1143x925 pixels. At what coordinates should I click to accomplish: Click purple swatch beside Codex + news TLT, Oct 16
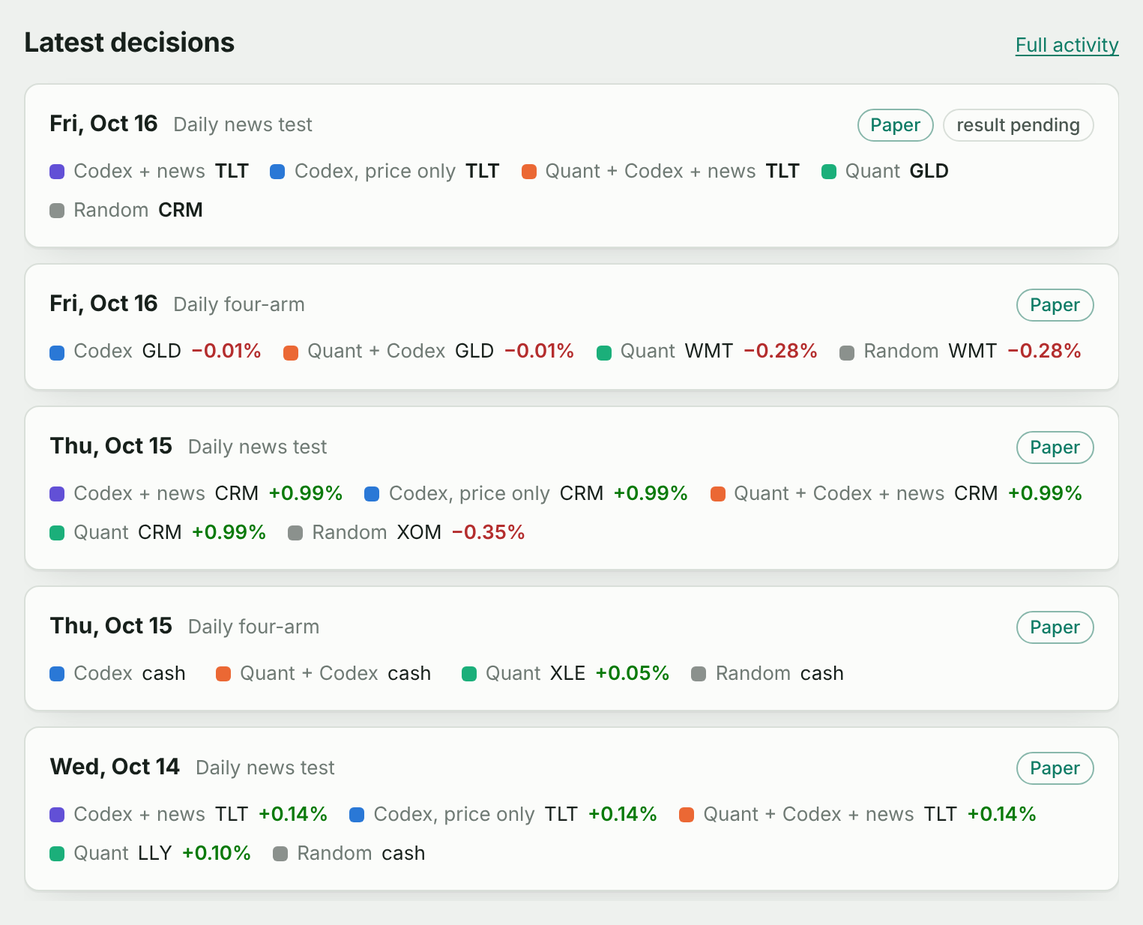57,172
